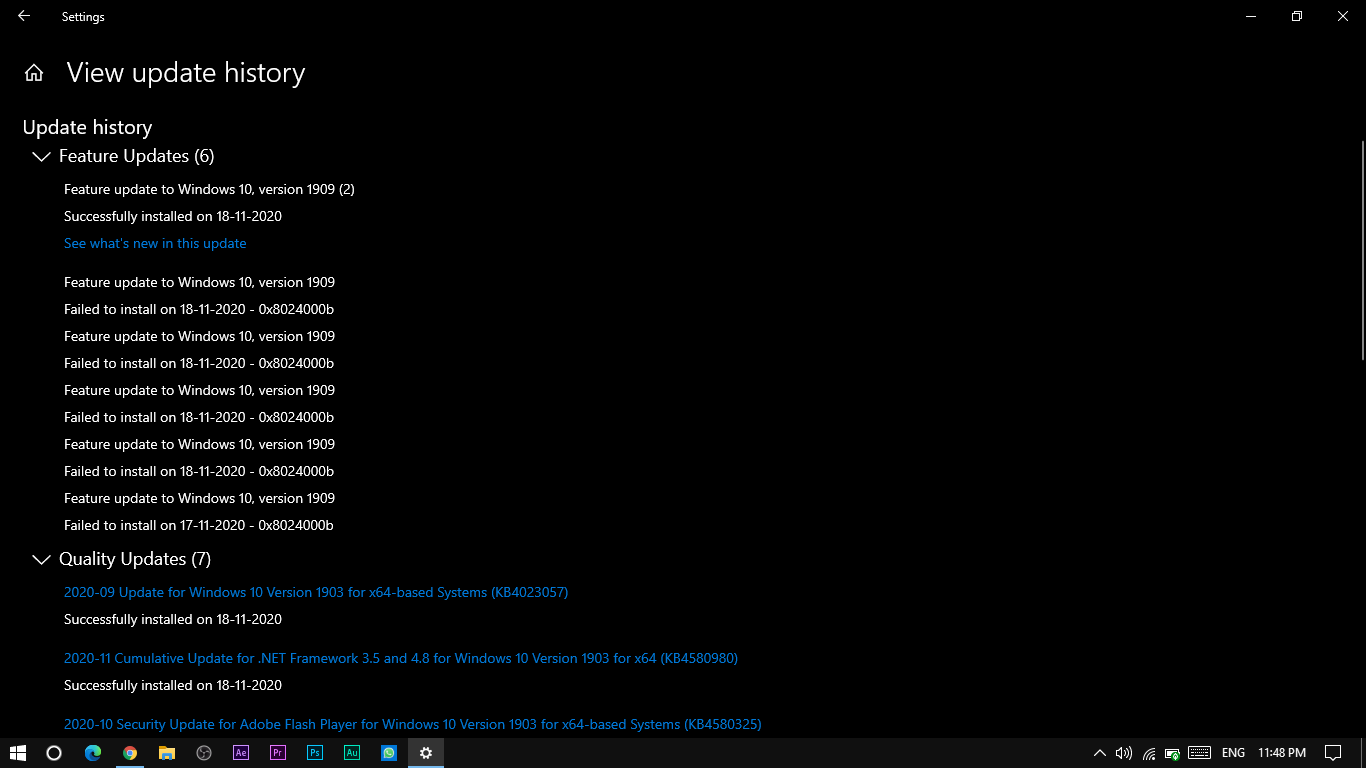Open WhatsApp from the taskbar
The image size is (1366, 768).
point(389,753)
